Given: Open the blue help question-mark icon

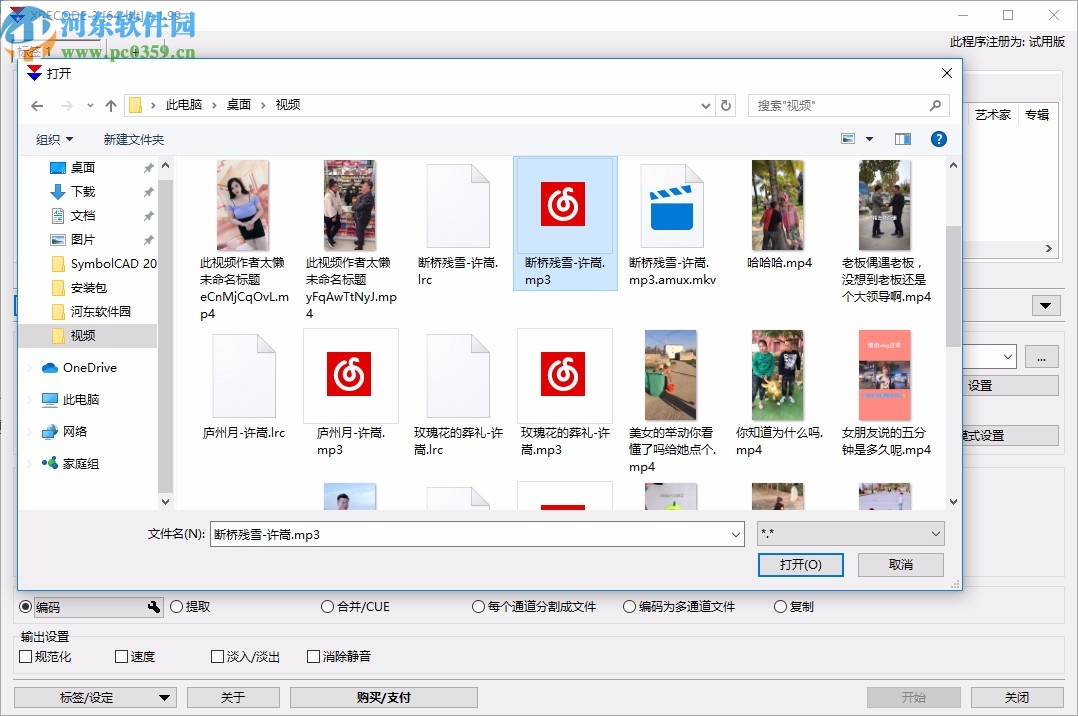Looking at the screenshot, I should coord(938,139).
